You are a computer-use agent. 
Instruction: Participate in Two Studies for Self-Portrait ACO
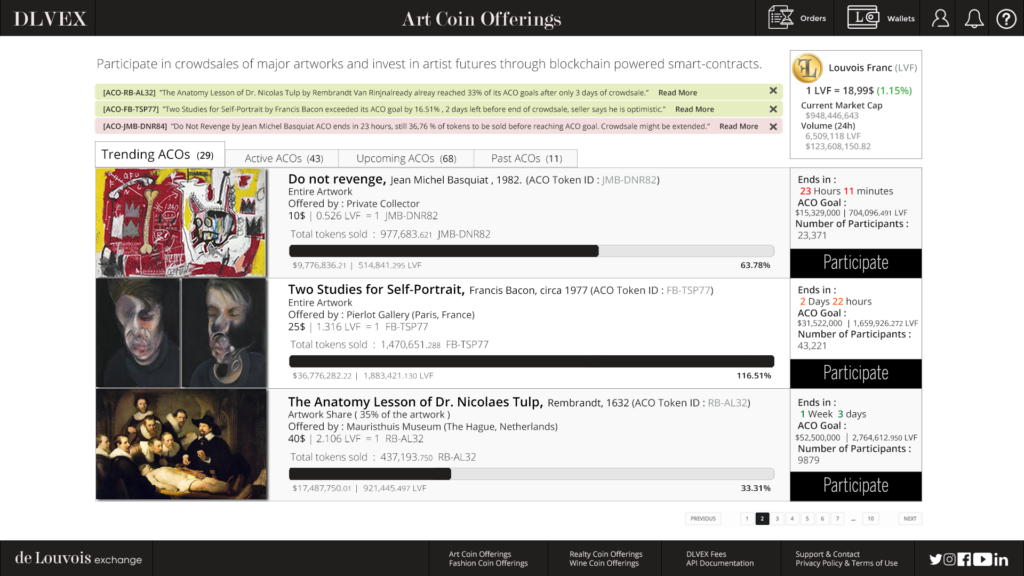coord(856,373)
